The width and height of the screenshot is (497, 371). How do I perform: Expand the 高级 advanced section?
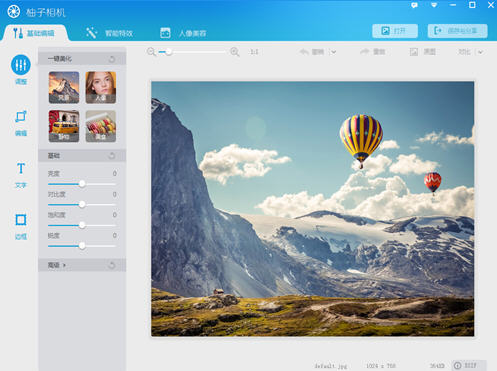pyautogui.click(x=57, y=265)
